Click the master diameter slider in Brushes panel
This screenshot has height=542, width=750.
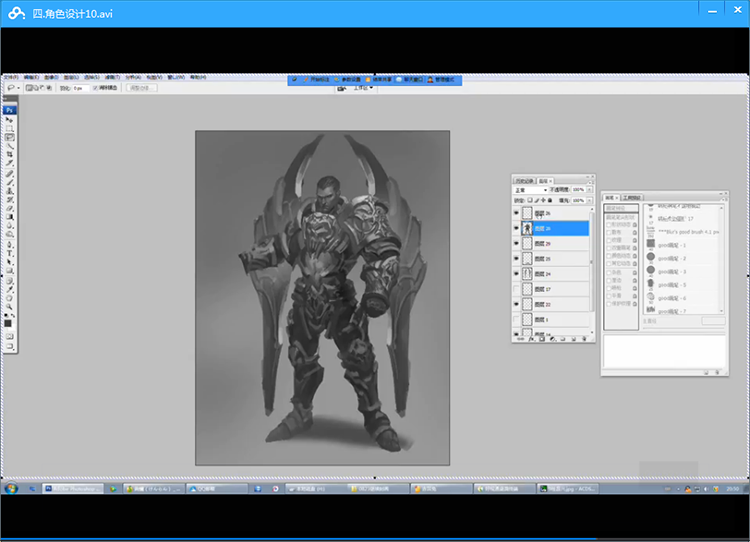pyautogui.click(x=683, y=328)
